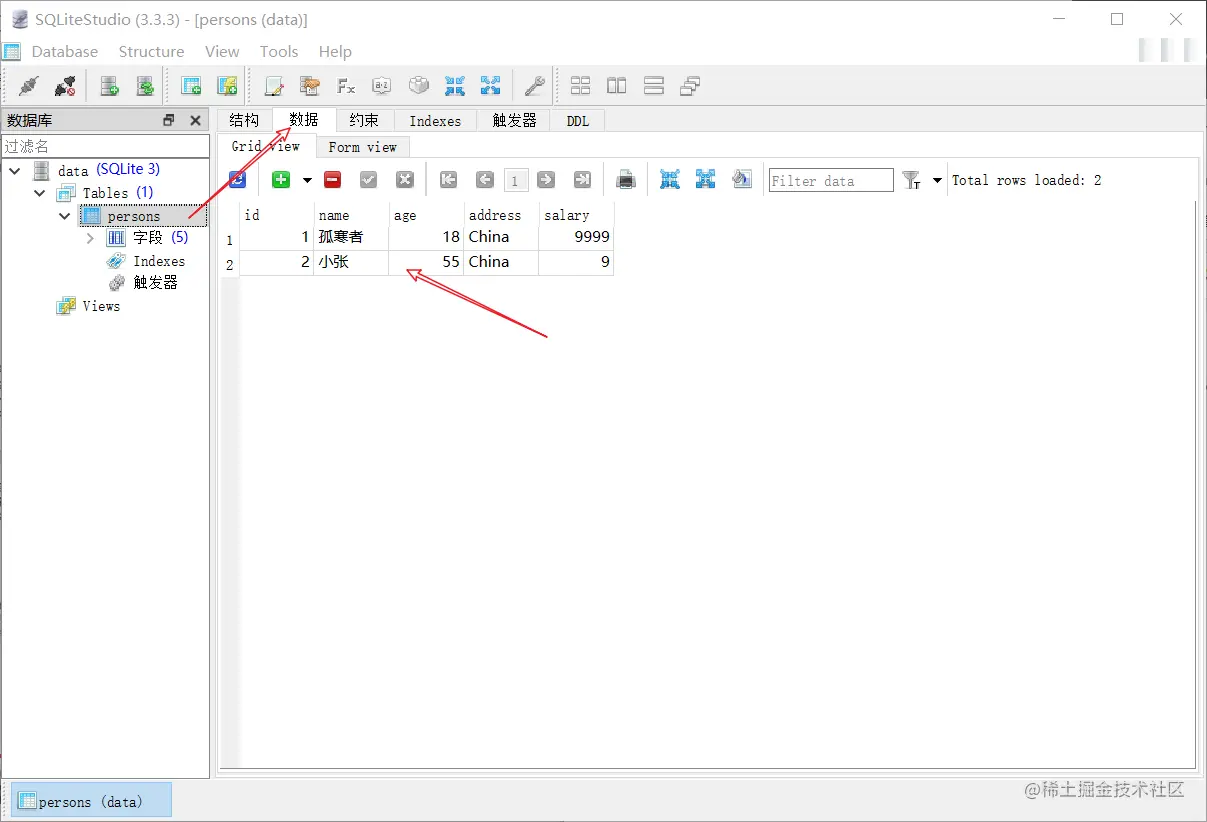Click the Filter data input field
Image resolution: width=1207 pixels, height=822 pixels.
pos(831,180)
